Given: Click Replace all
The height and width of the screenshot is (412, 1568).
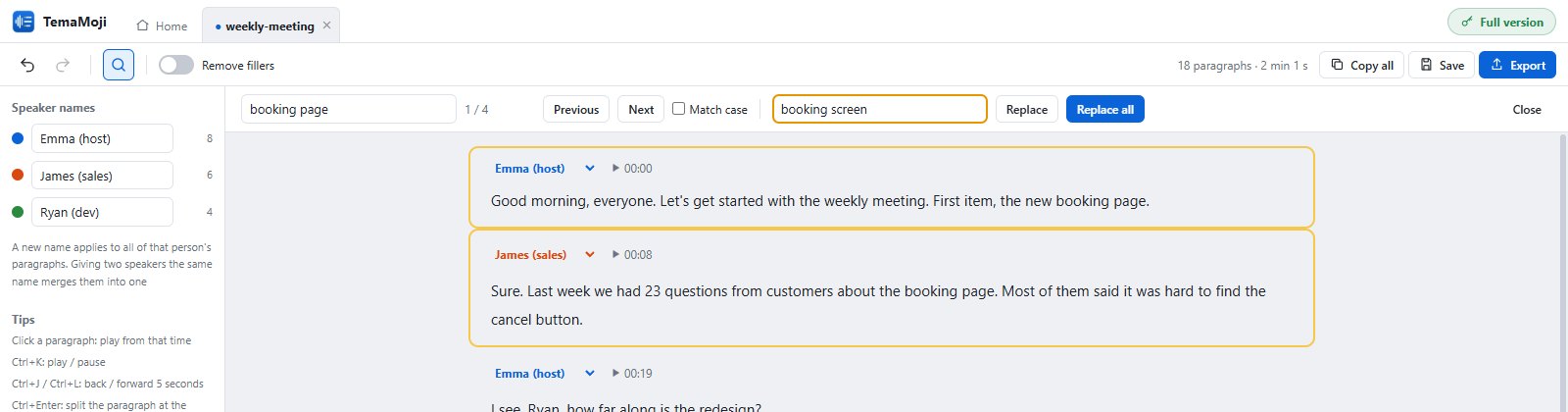Looking at the screenshot, I should tap(1105, 109).
